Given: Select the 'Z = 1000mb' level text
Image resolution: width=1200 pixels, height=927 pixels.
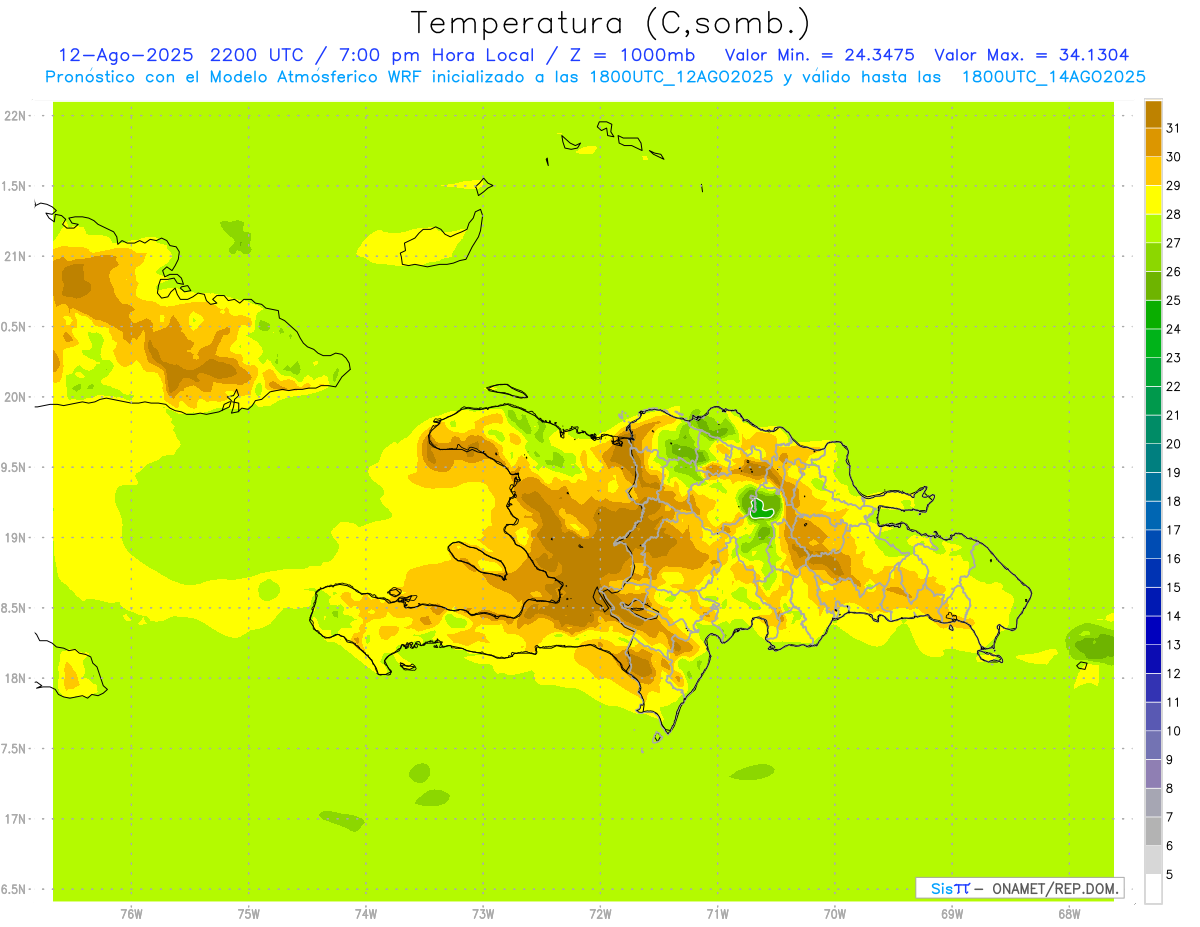Looking at the screenshot, I should 632,55.
